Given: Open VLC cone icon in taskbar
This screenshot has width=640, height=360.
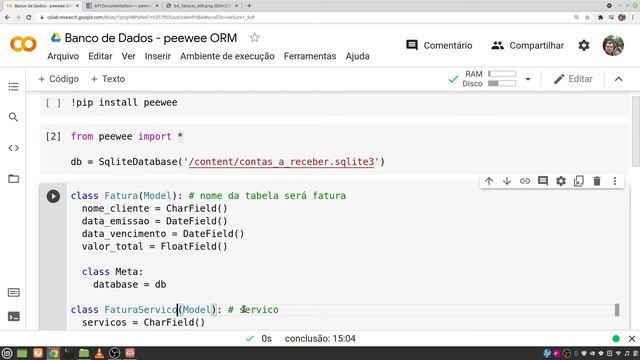Looking at the screenshot, I should click(99, 353).
